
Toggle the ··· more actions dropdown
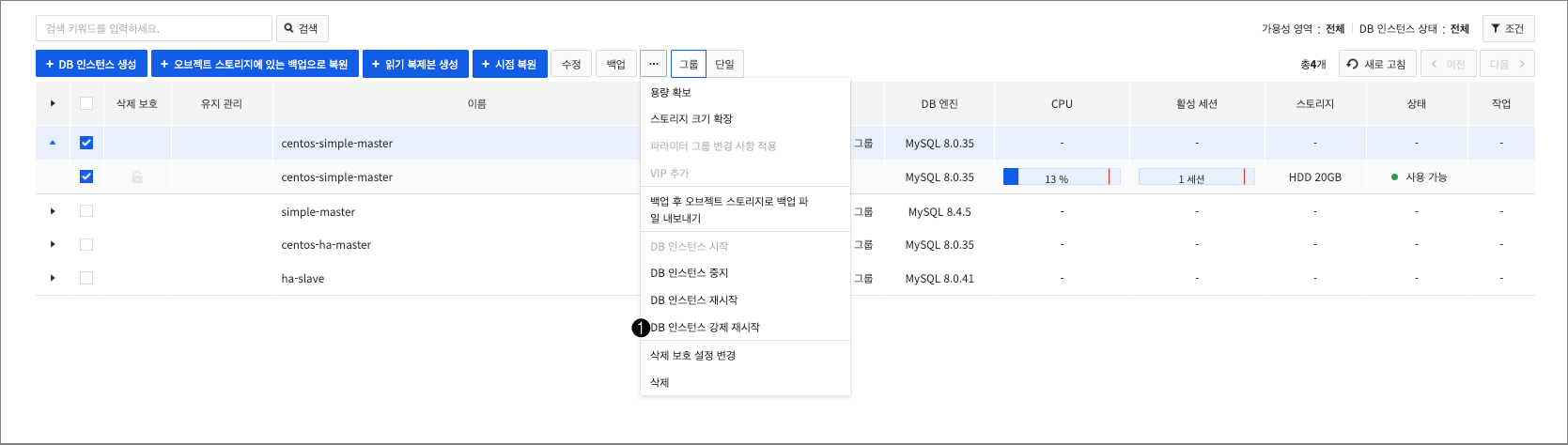click(654, 64)
